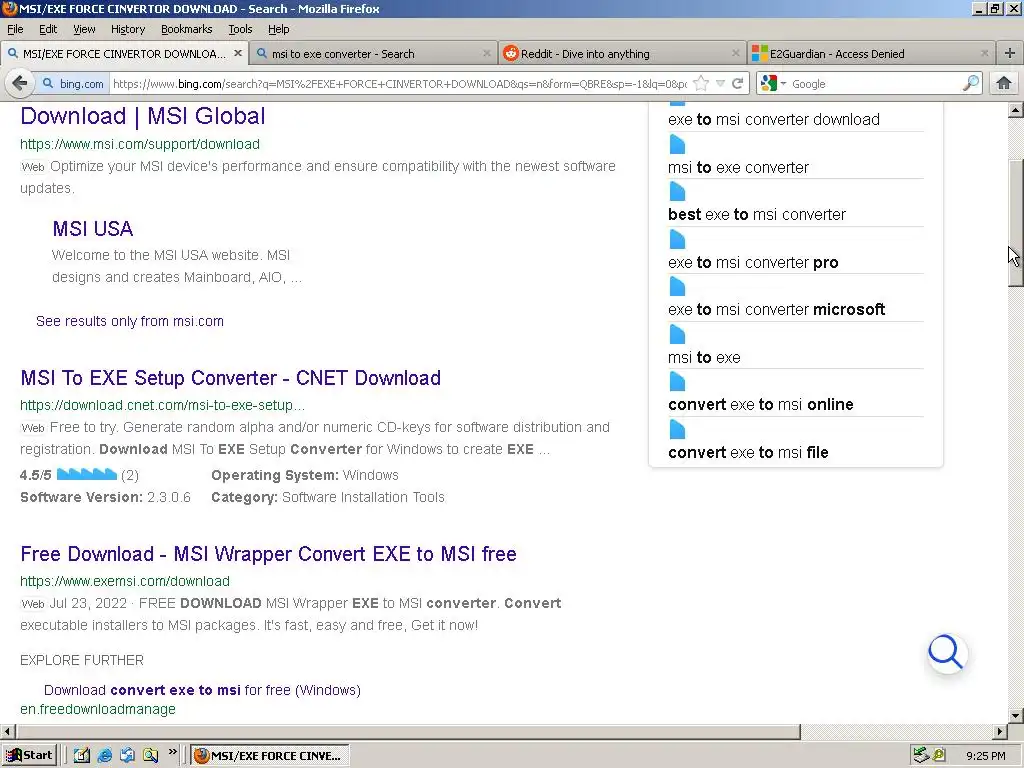Image resolution: width=1024 pixels, height=768 pixels.
Task: Open Free Download MSI Wrapper result
Action: tap(268, 554)
